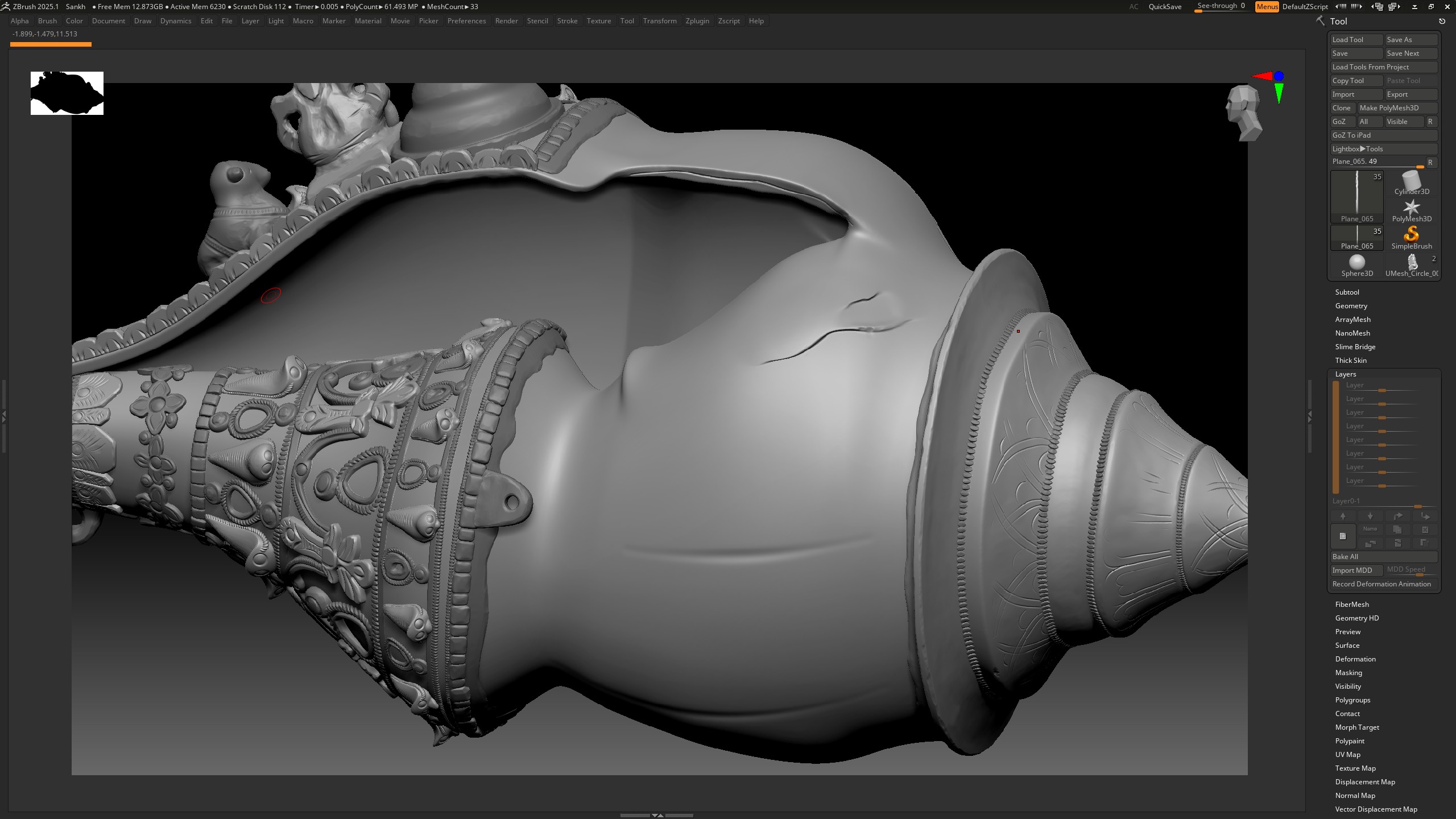Choose the SimpleBrush tool
The width and height of the screenshot is (1456, 819).
point(1412,237)
